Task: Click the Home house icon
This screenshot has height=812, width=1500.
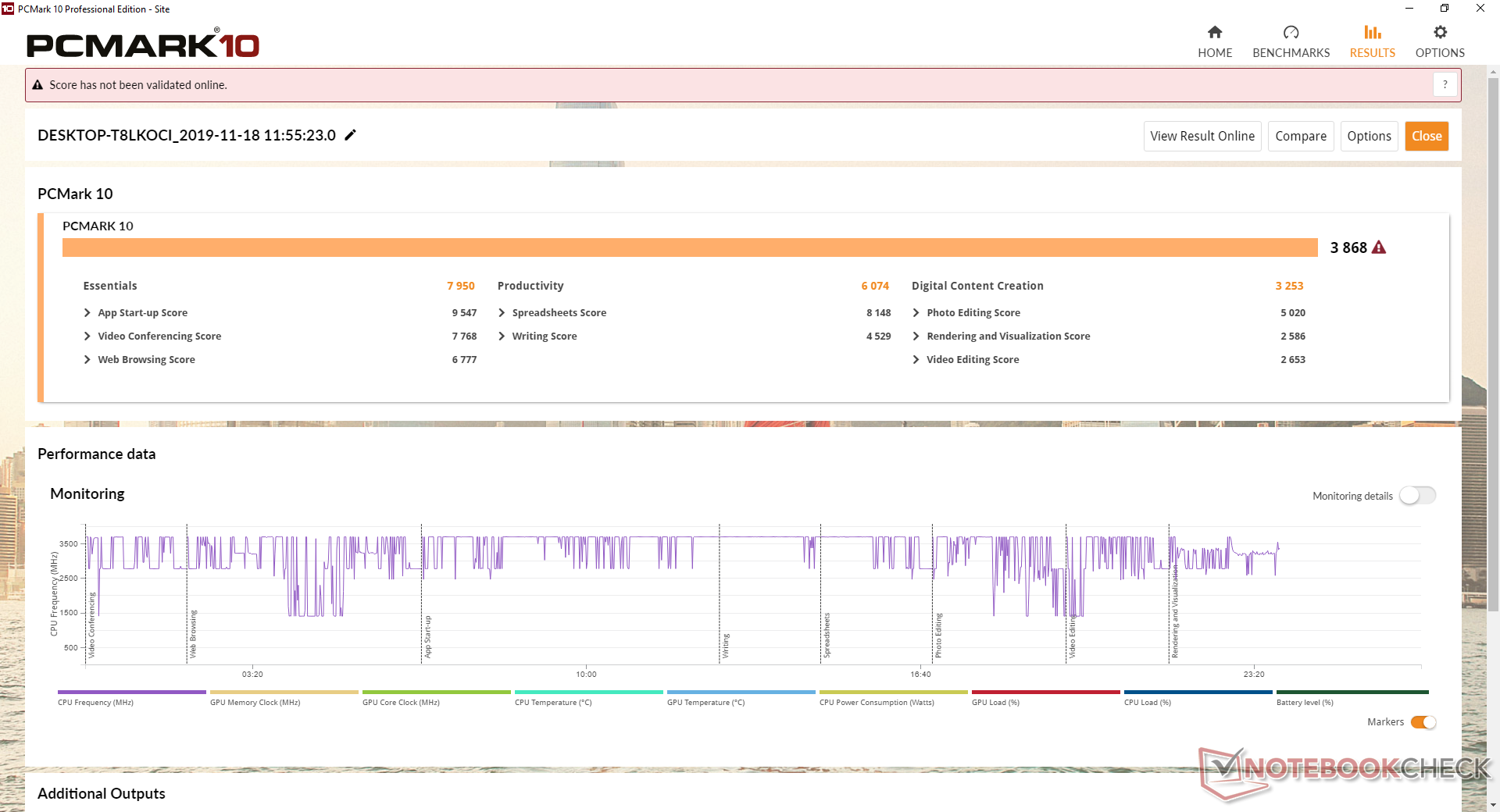Action: (1215, 32)
